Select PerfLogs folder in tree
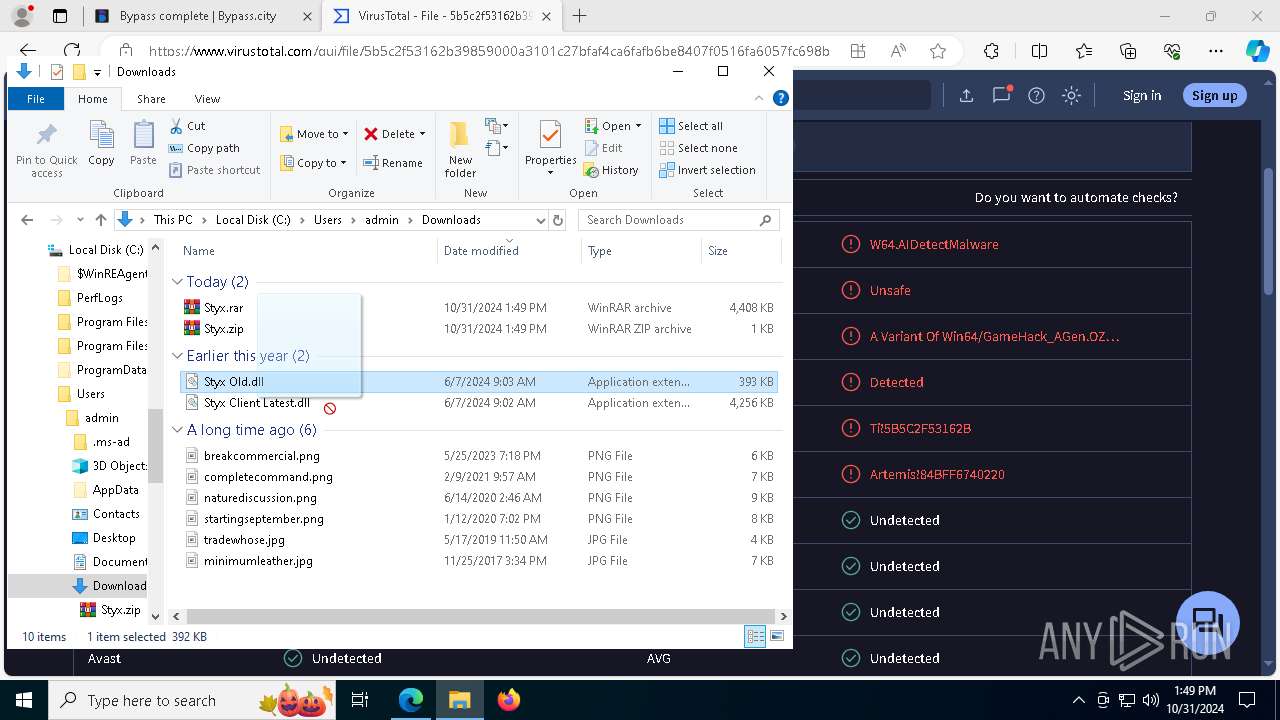The image size is (1280, 720). click(x=90, y=298)
